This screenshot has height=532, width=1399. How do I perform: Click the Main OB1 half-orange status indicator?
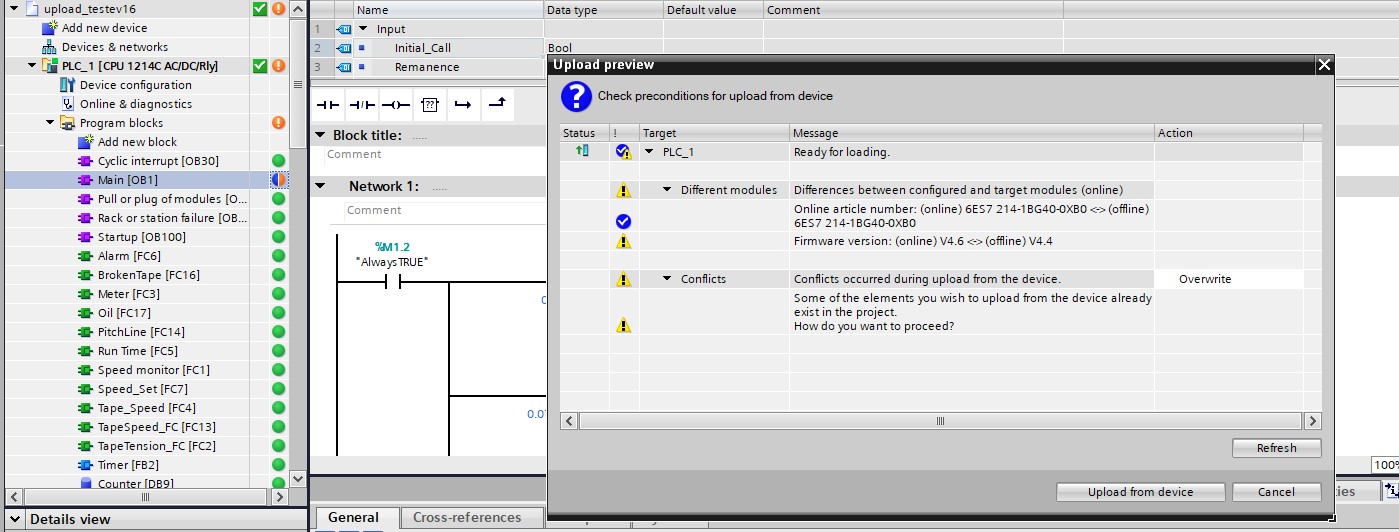pyautogui.click(x=279, y=180)
